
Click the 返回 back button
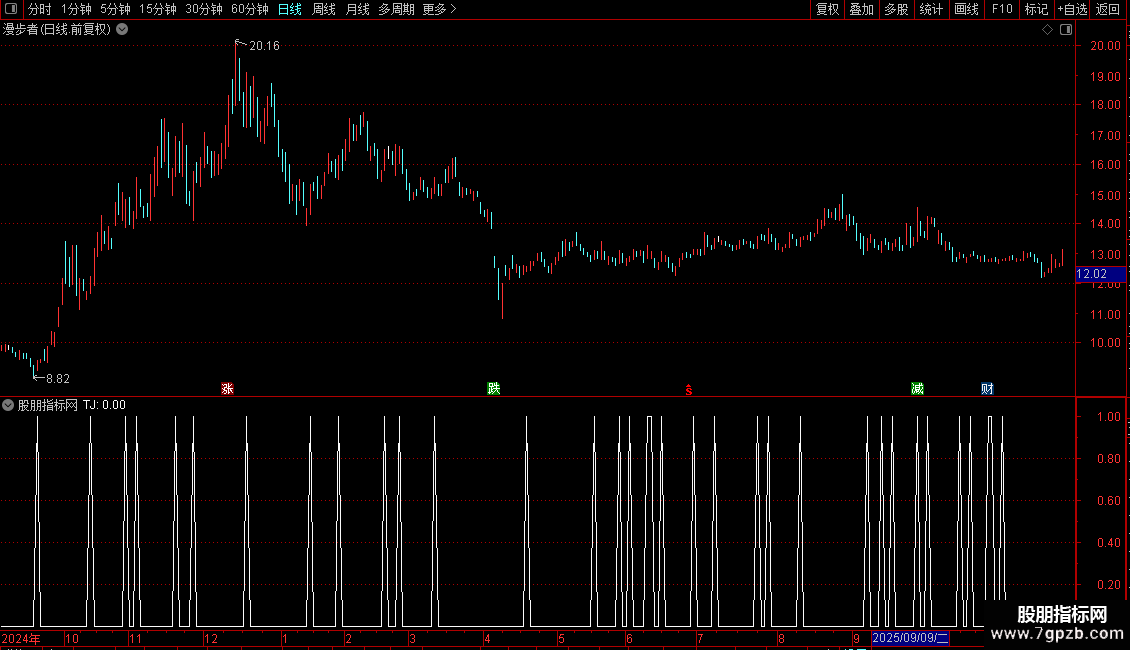1108,9
